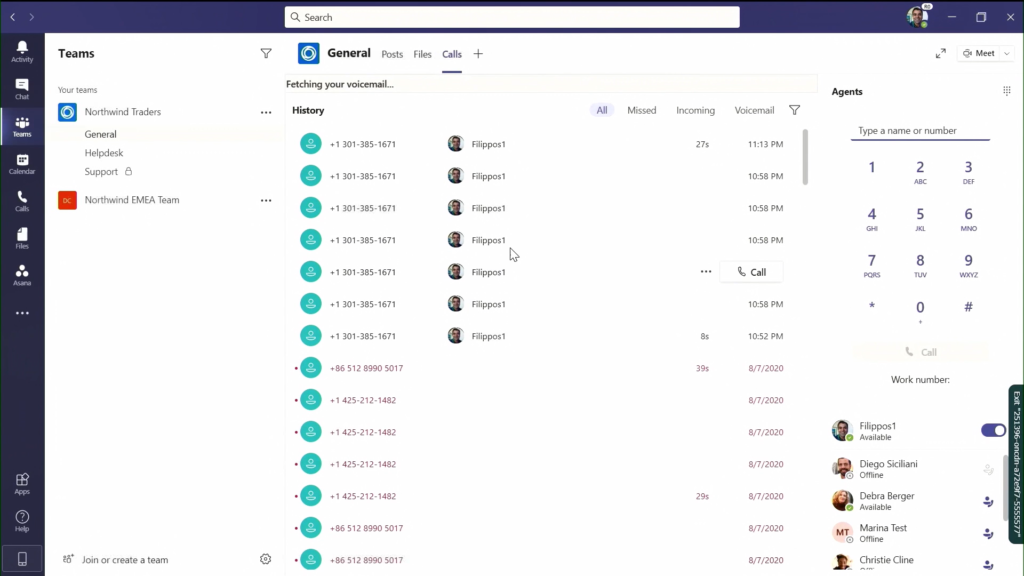Show Voicemail filter
This screenshot has height=576, width=1024.
pyautogui.click(x=754, y=110)
